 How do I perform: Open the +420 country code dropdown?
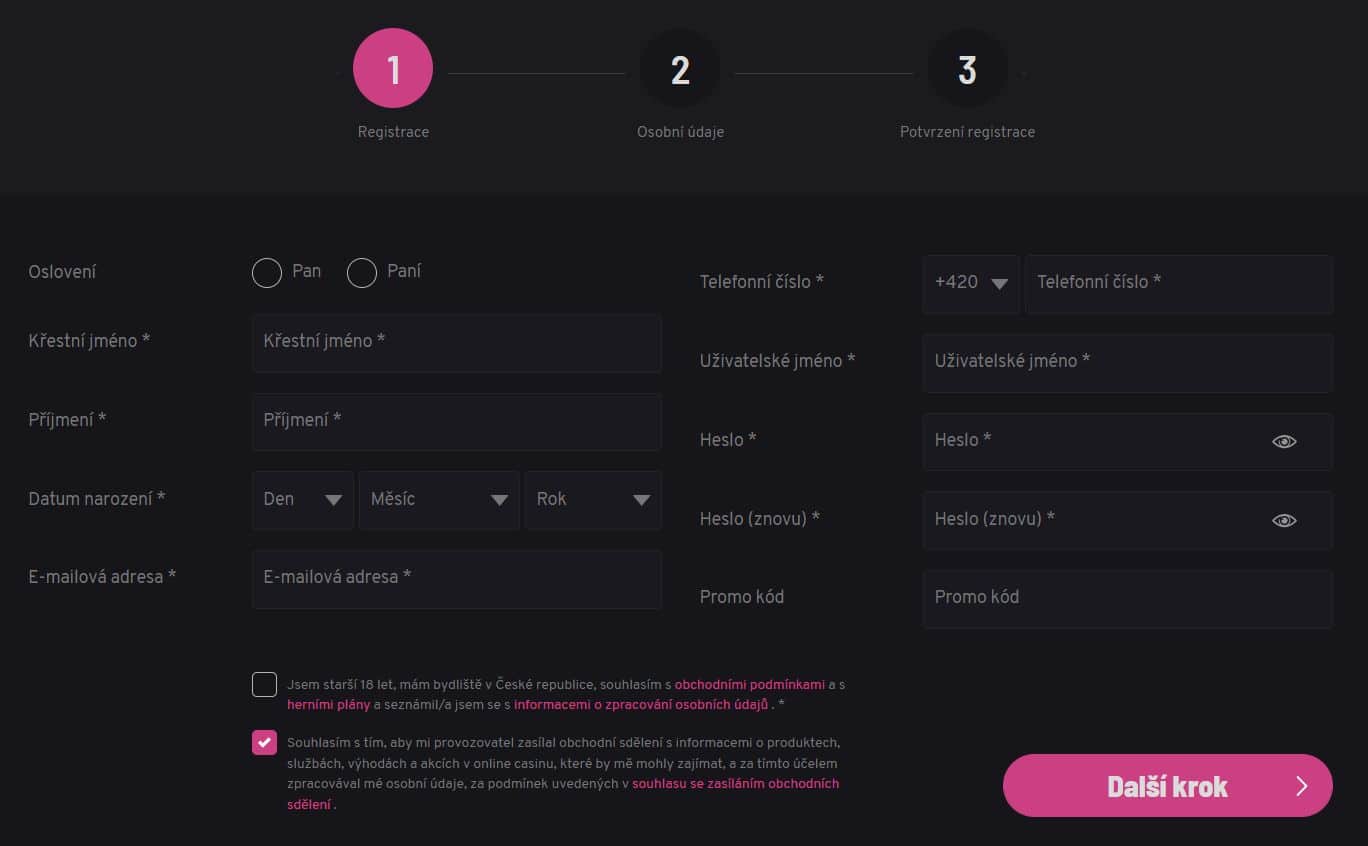971,284
